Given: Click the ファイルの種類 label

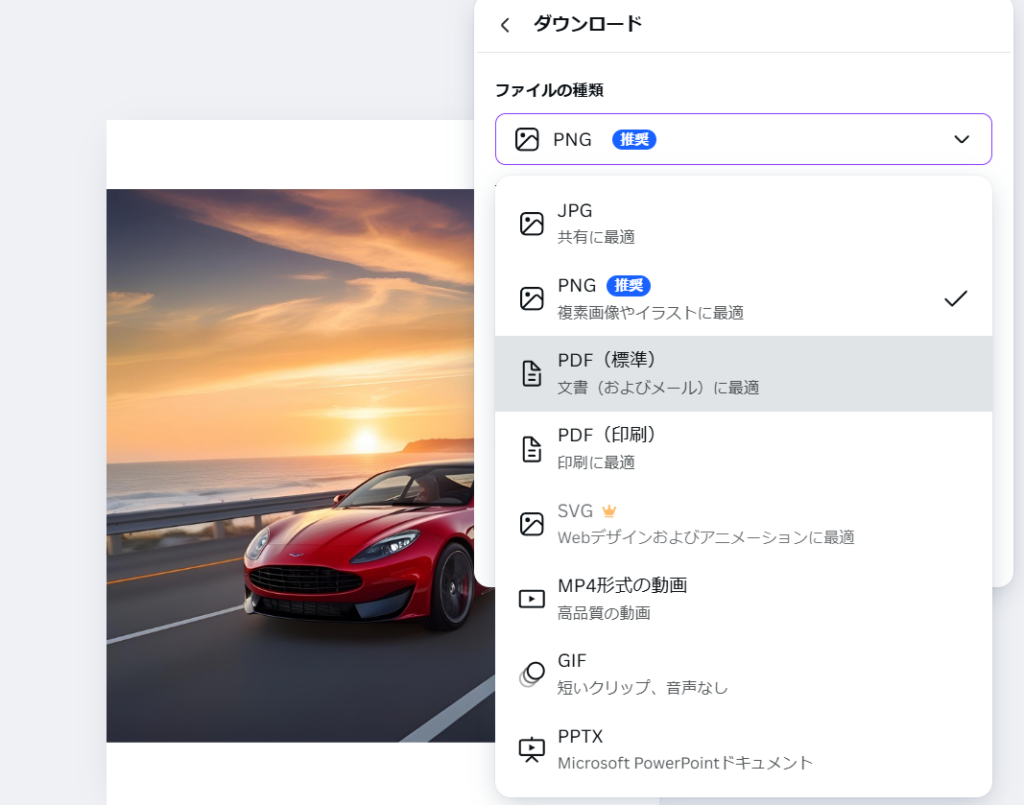Looking at the screenshot, I should 549,90.
